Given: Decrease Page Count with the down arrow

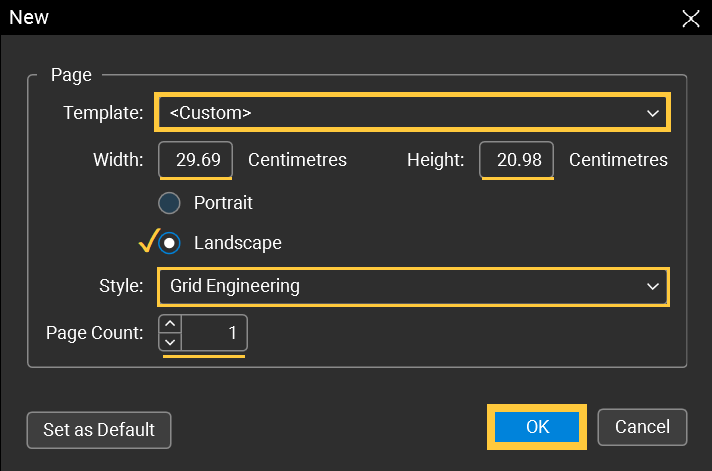Looking at the screenshot, I should click(170, 342).
